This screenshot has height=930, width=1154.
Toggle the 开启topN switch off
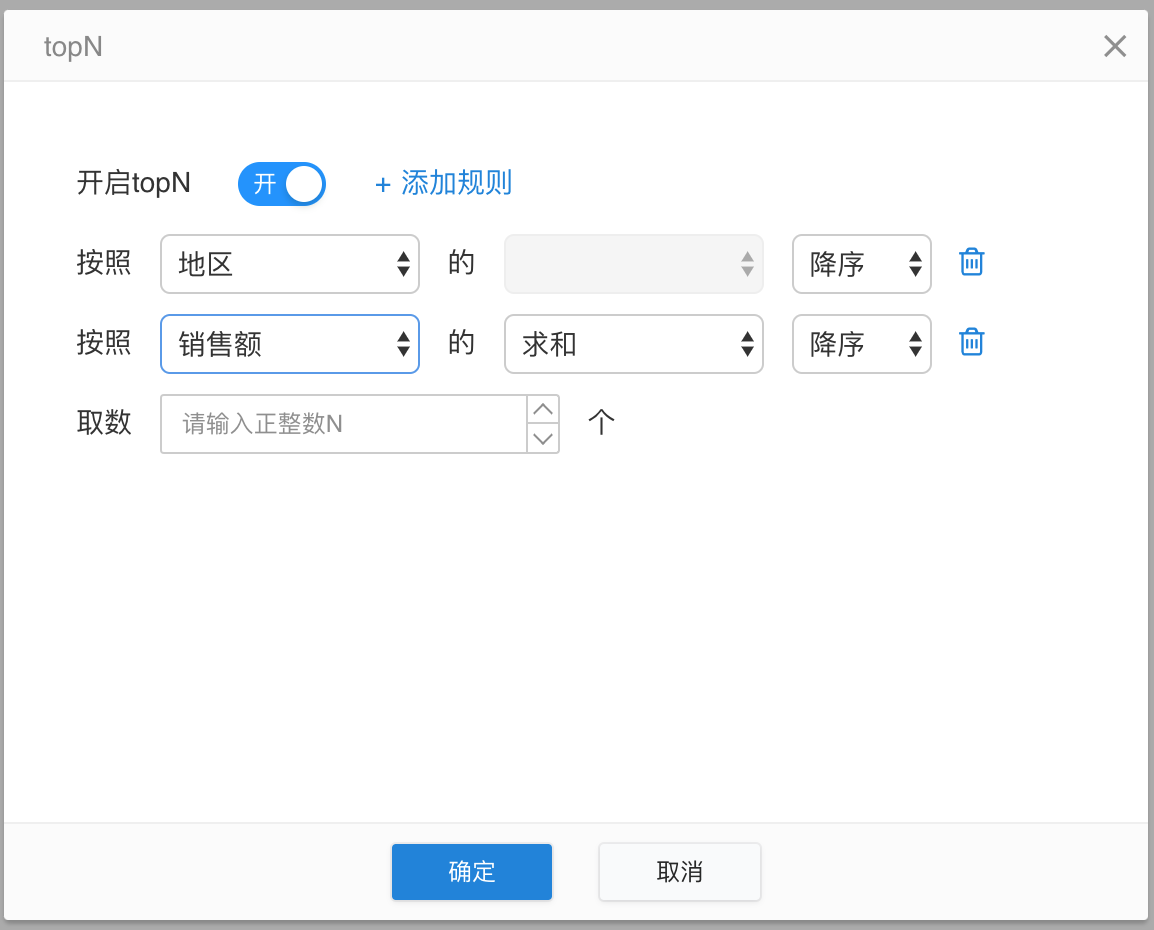282,184
